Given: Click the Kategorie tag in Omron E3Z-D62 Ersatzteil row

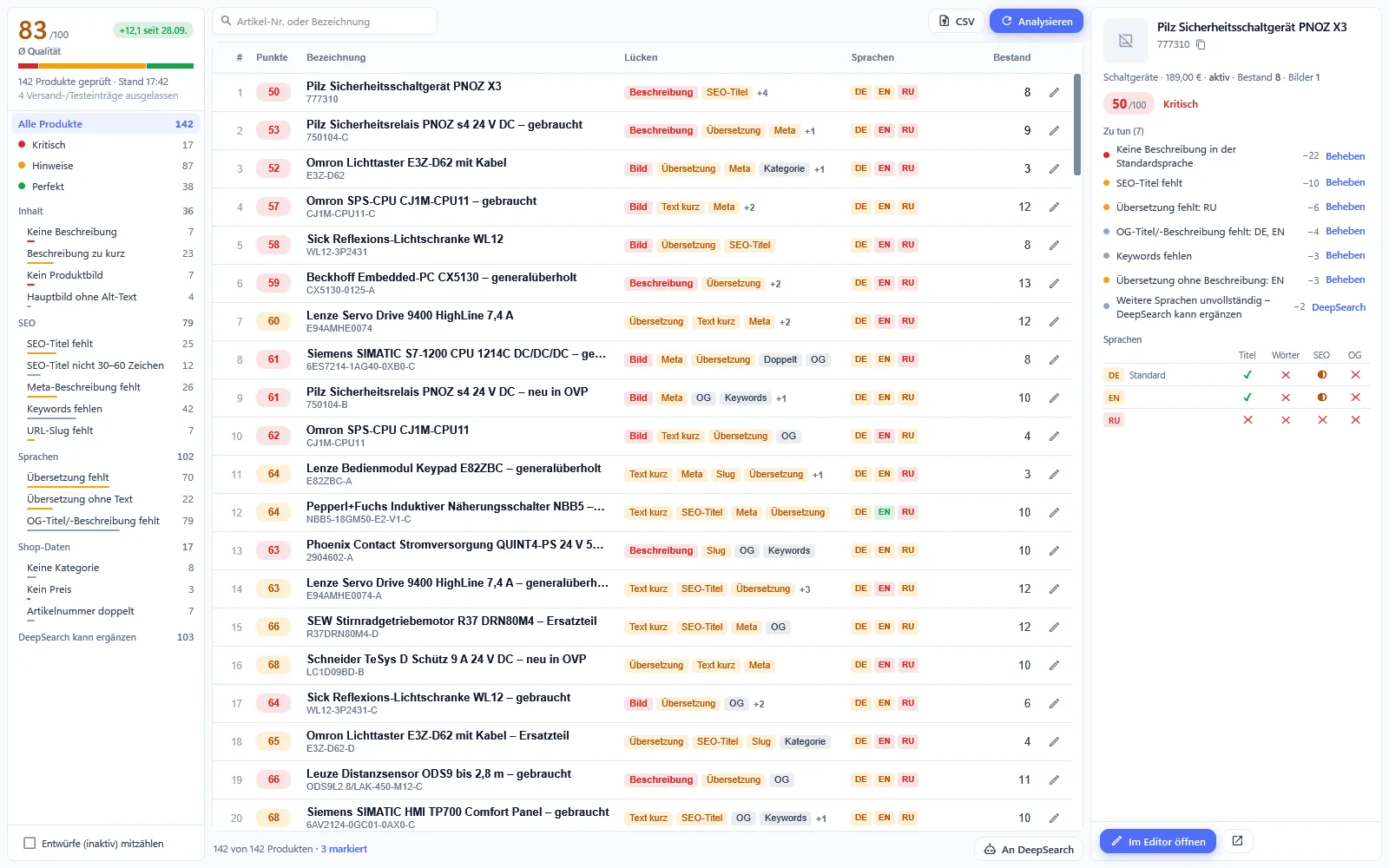Looking at the screenshot, I should [805, 741].
